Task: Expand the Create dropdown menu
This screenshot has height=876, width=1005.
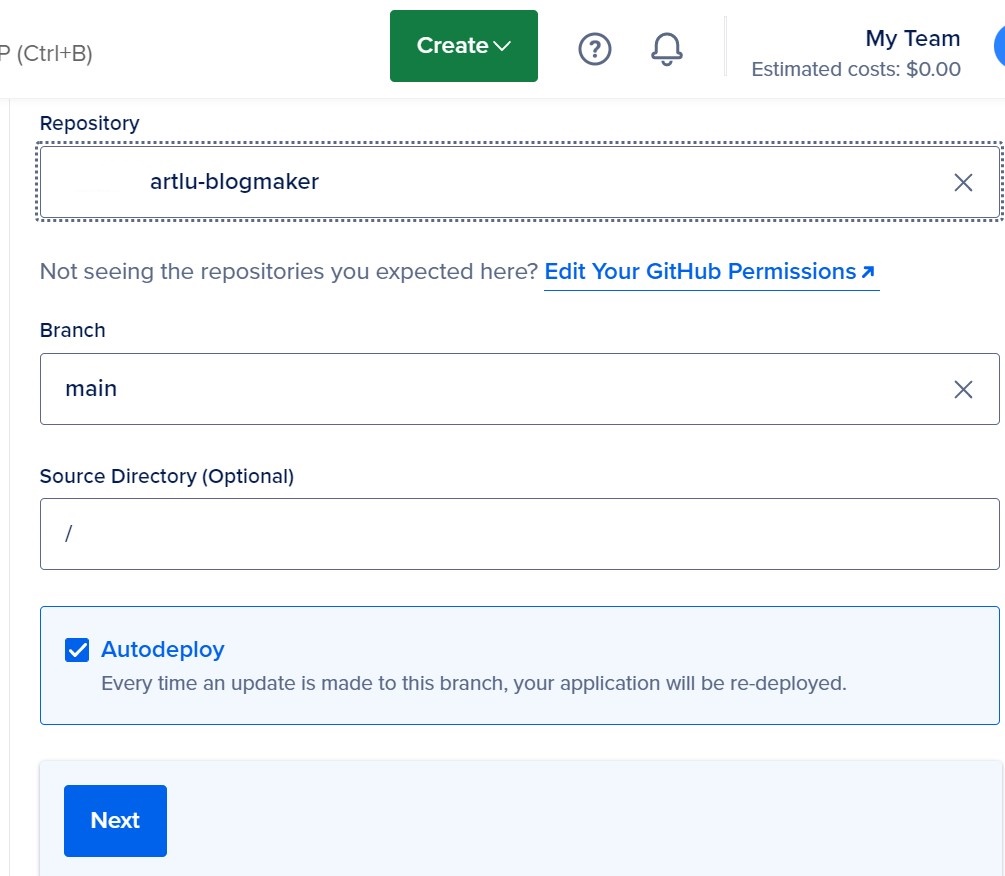Action: pyautogui.click(x=463, y=45)
